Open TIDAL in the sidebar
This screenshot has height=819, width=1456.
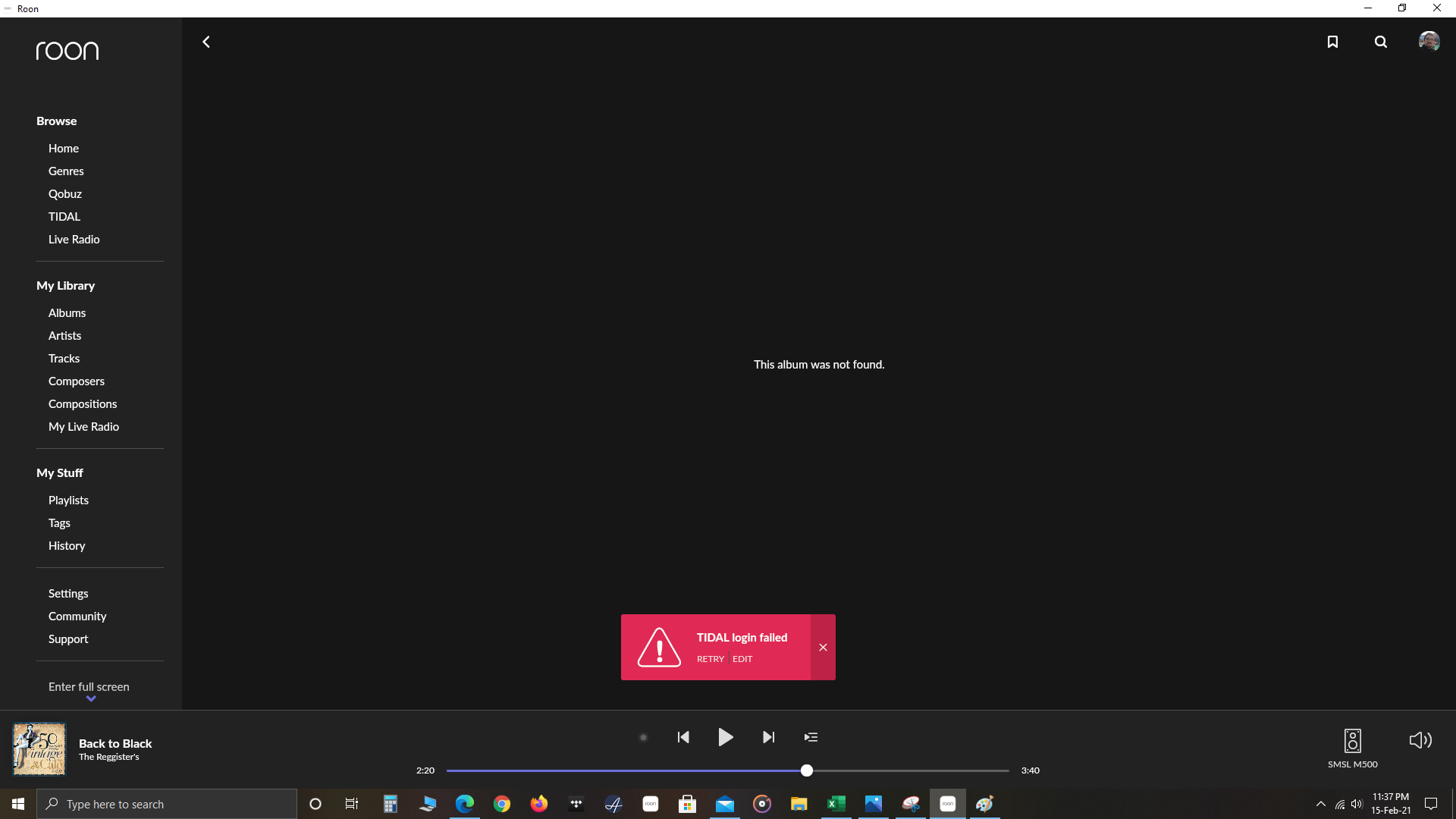tap(64, 217)
